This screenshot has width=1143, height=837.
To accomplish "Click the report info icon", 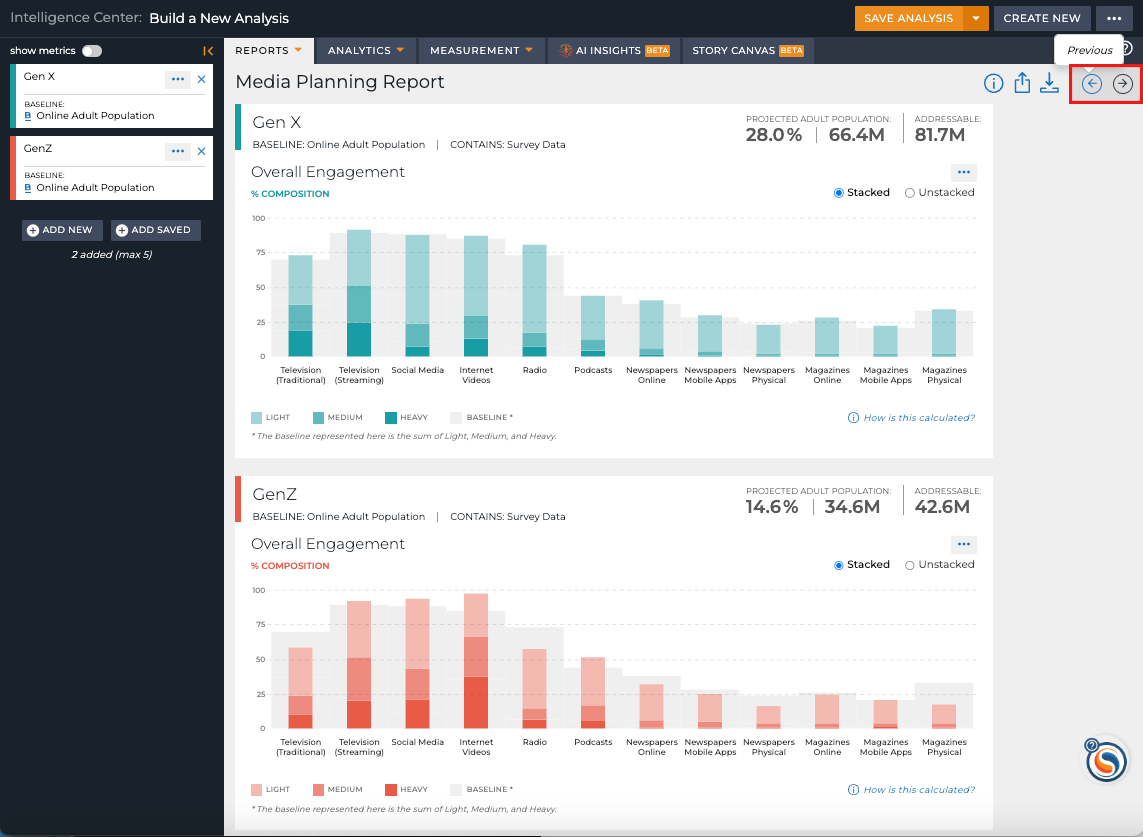I will point(993,83).
